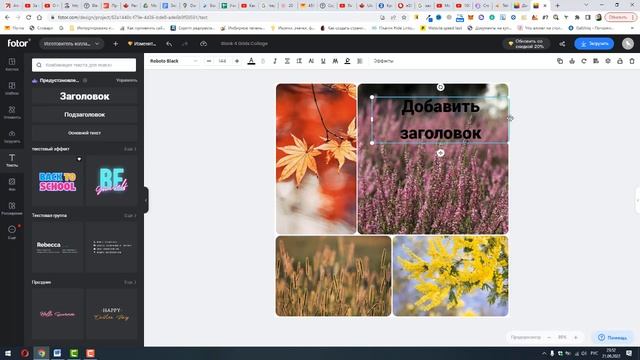Viewport: 640px width, 360px height.
Task: Open the line spacing option
Action: (299, 61)
